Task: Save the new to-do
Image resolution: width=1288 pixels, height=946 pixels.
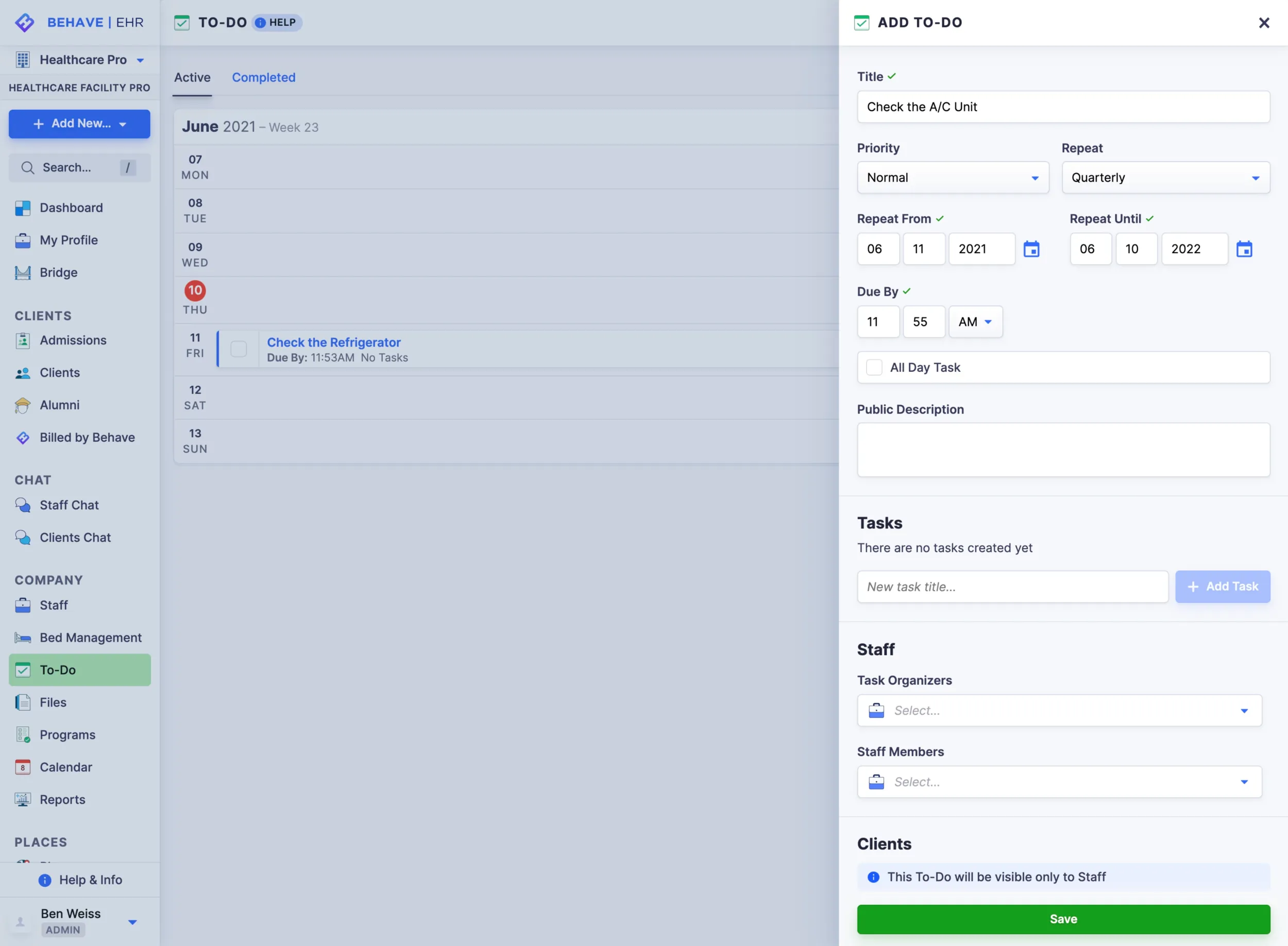Action: tap(1063, 919)
